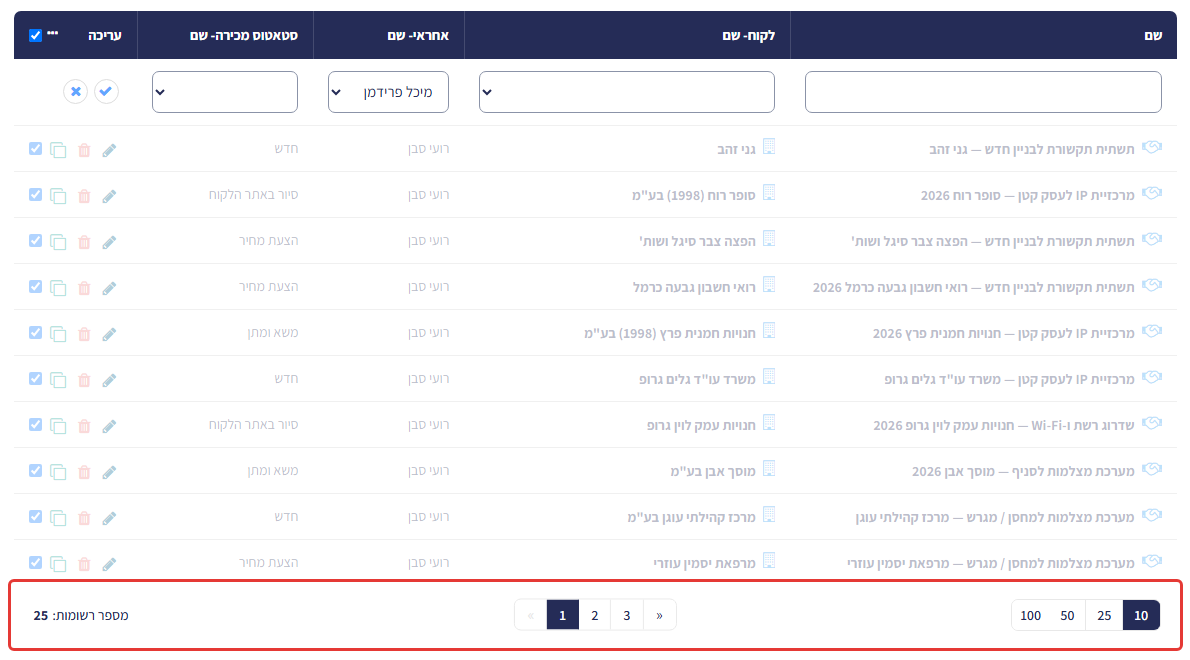This screenshot has width=1190, height=660.
Task: Click handshake icon beside שדרוג רשת Wi-Fi deal
Action: 1152,423
